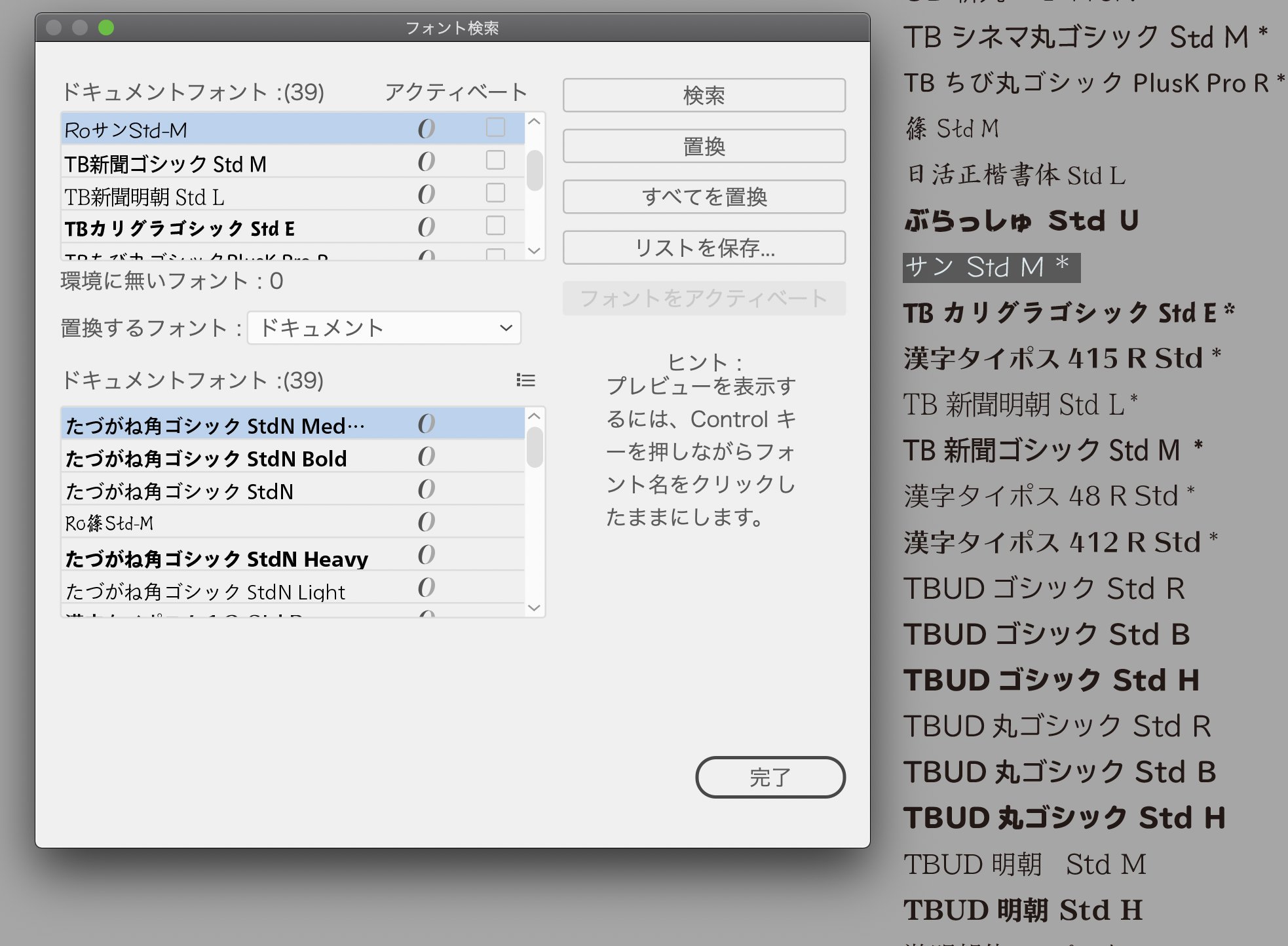Viewport: 1288px width, 946px height.
Task: Click the OpenType icon beside TBカリグラゴシック Std E
Action: click(x=426, y=227)
